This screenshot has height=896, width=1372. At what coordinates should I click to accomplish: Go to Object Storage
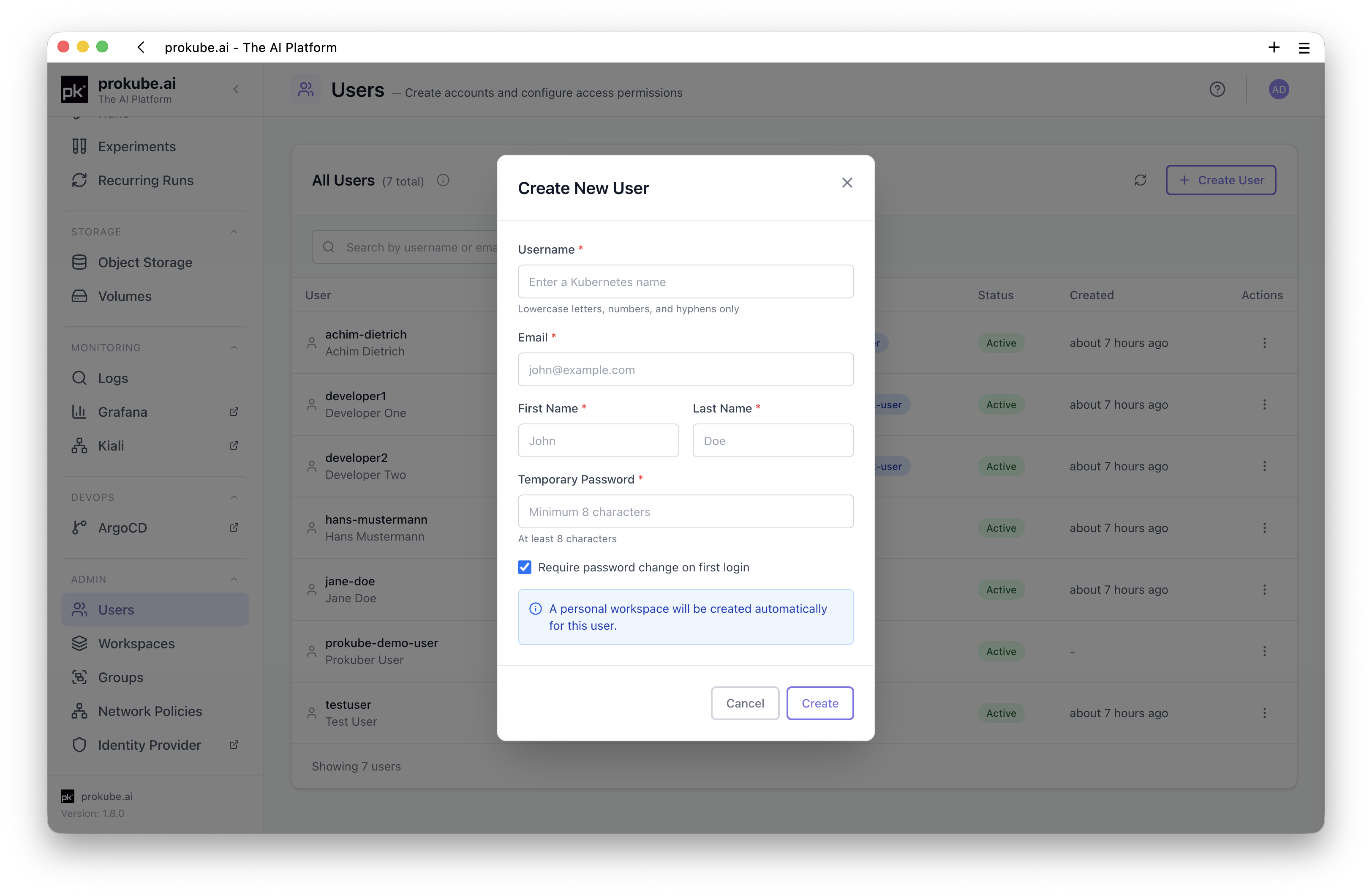tap(155, 262)
